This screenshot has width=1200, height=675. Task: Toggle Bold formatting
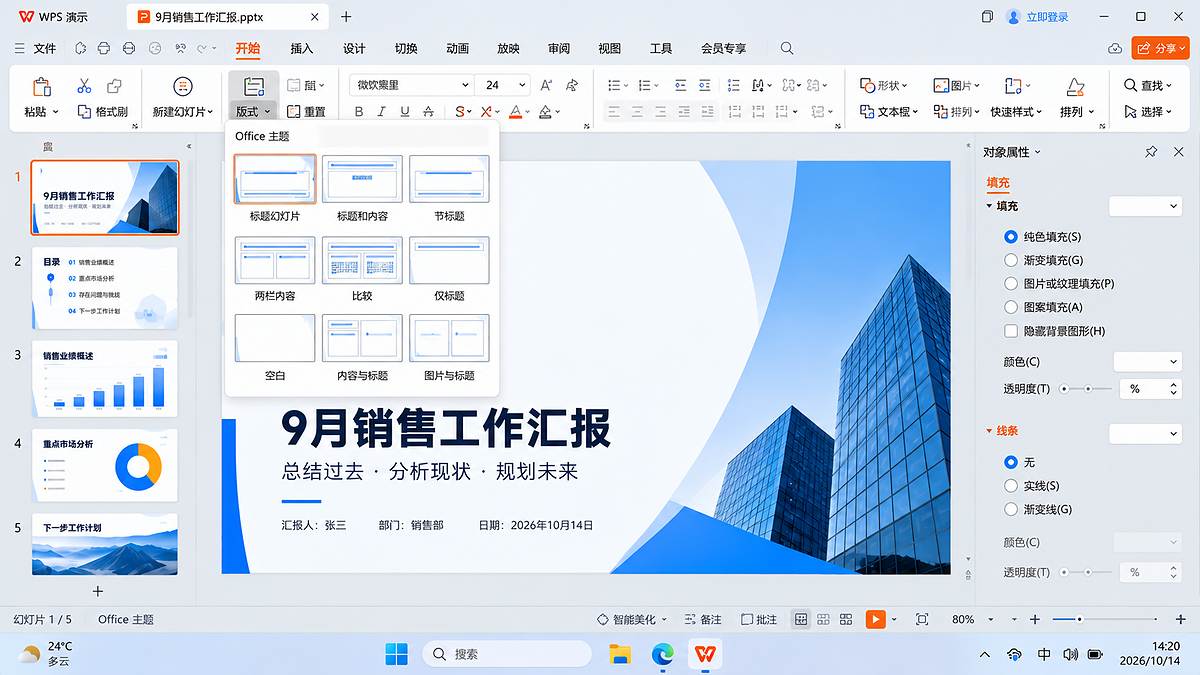pyautogui.click(x=360, y=112)
